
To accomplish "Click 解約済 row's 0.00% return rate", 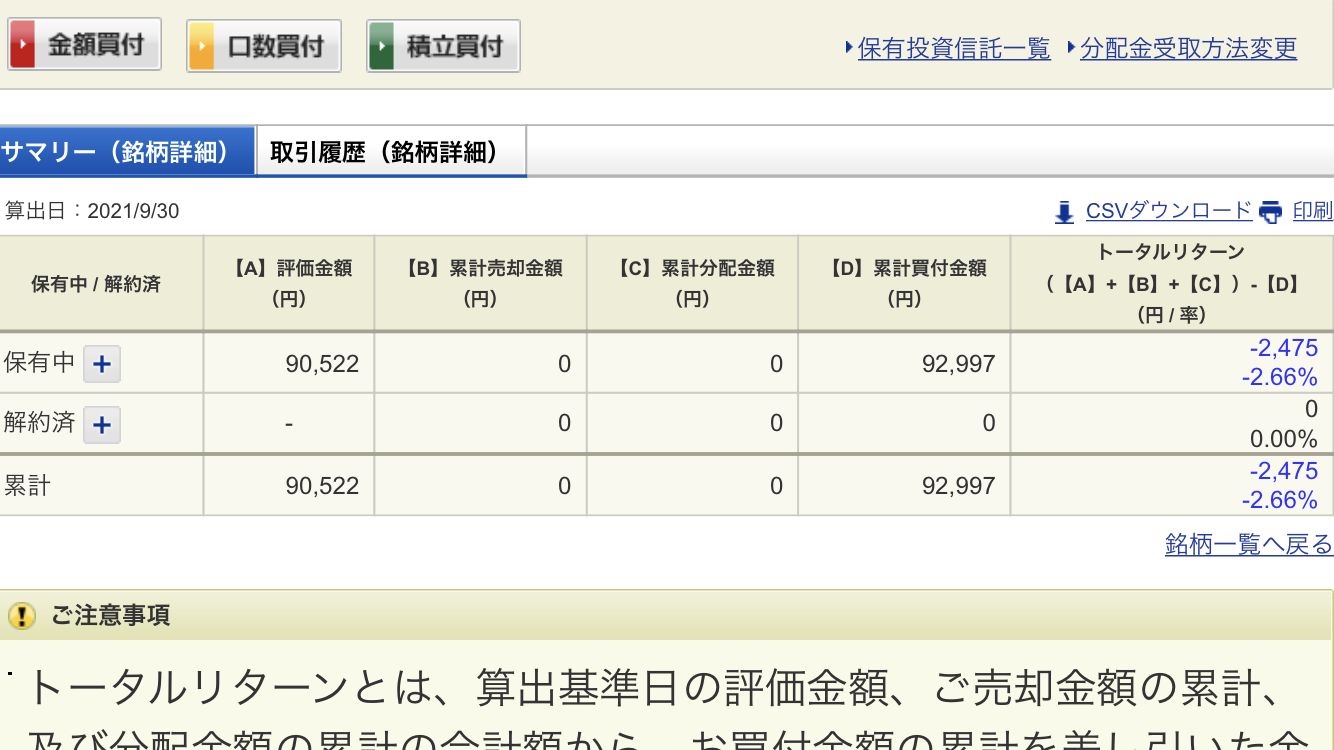I will click(1284, 439).
